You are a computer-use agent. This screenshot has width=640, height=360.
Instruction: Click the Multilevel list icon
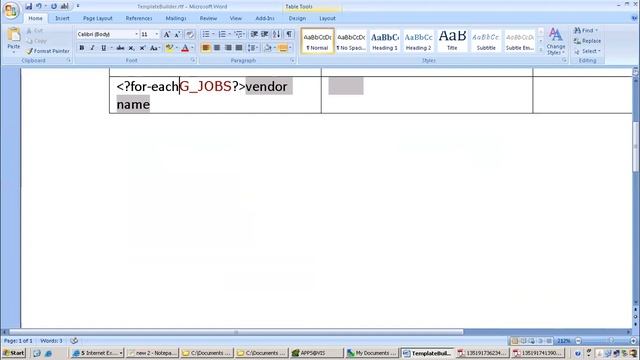click(239, 34)
